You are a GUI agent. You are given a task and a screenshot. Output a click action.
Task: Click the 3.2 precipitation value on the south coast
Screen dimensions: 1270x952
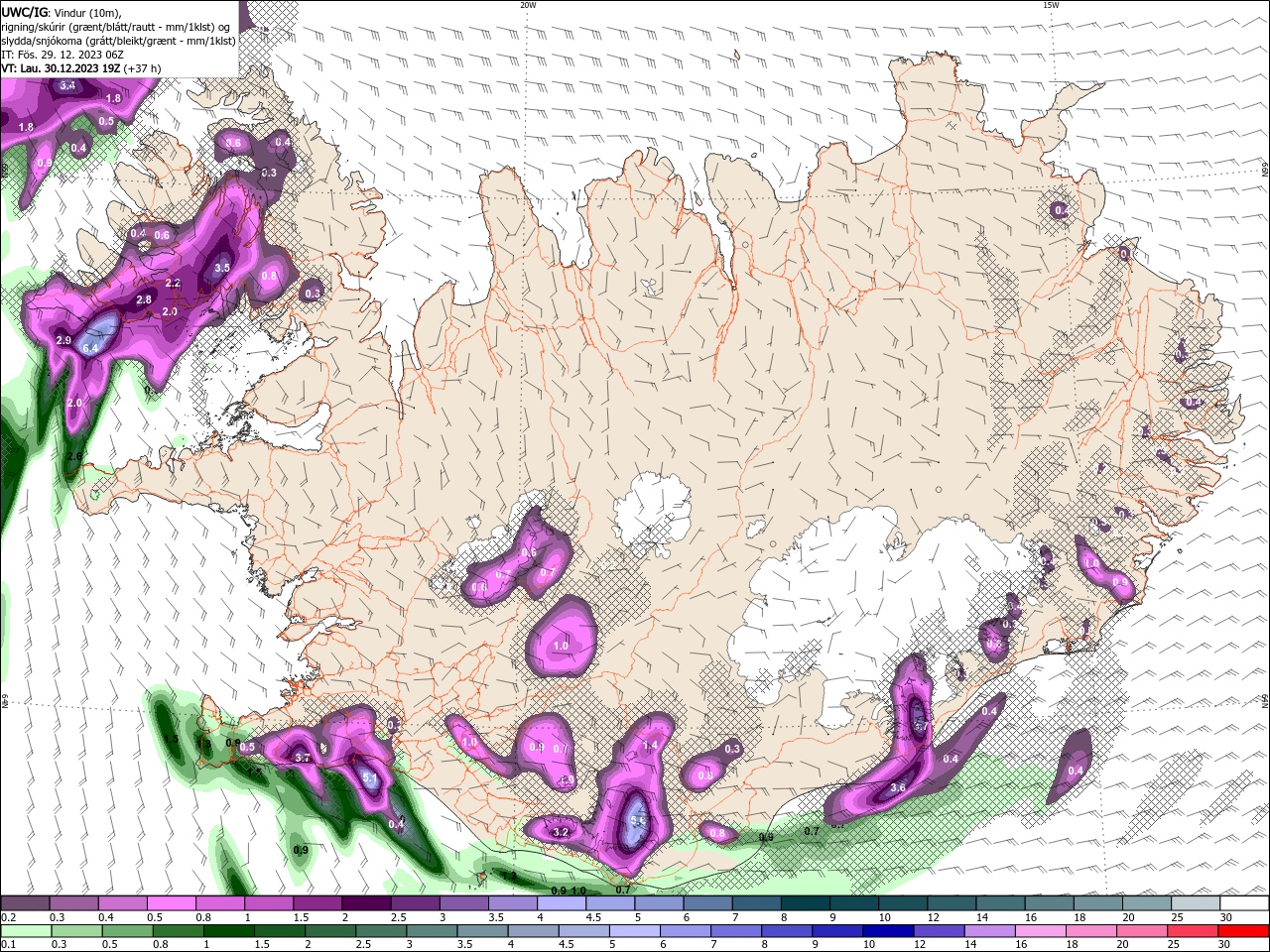[x=560, y=832]
